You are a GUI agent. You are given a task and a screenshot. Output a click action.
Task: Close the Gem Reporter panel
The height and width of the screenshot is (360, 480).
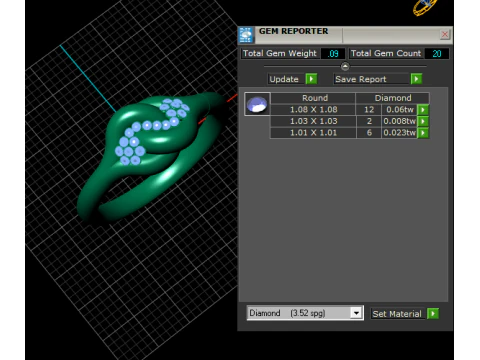click(445, 34)
